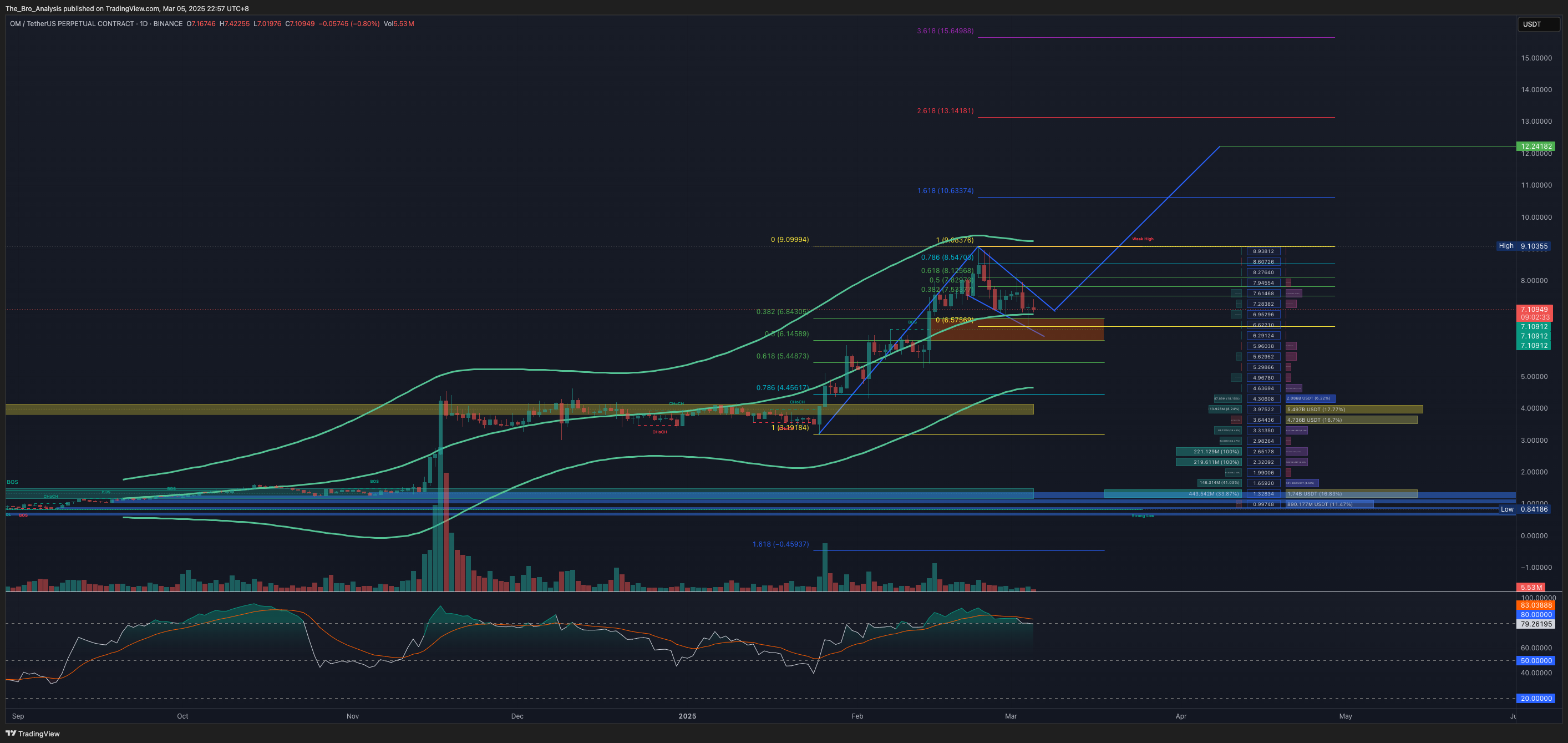This screenshot has height=743, width=1568.
Task: Select the close value C7.10949 in header
Action: [300, 24]
